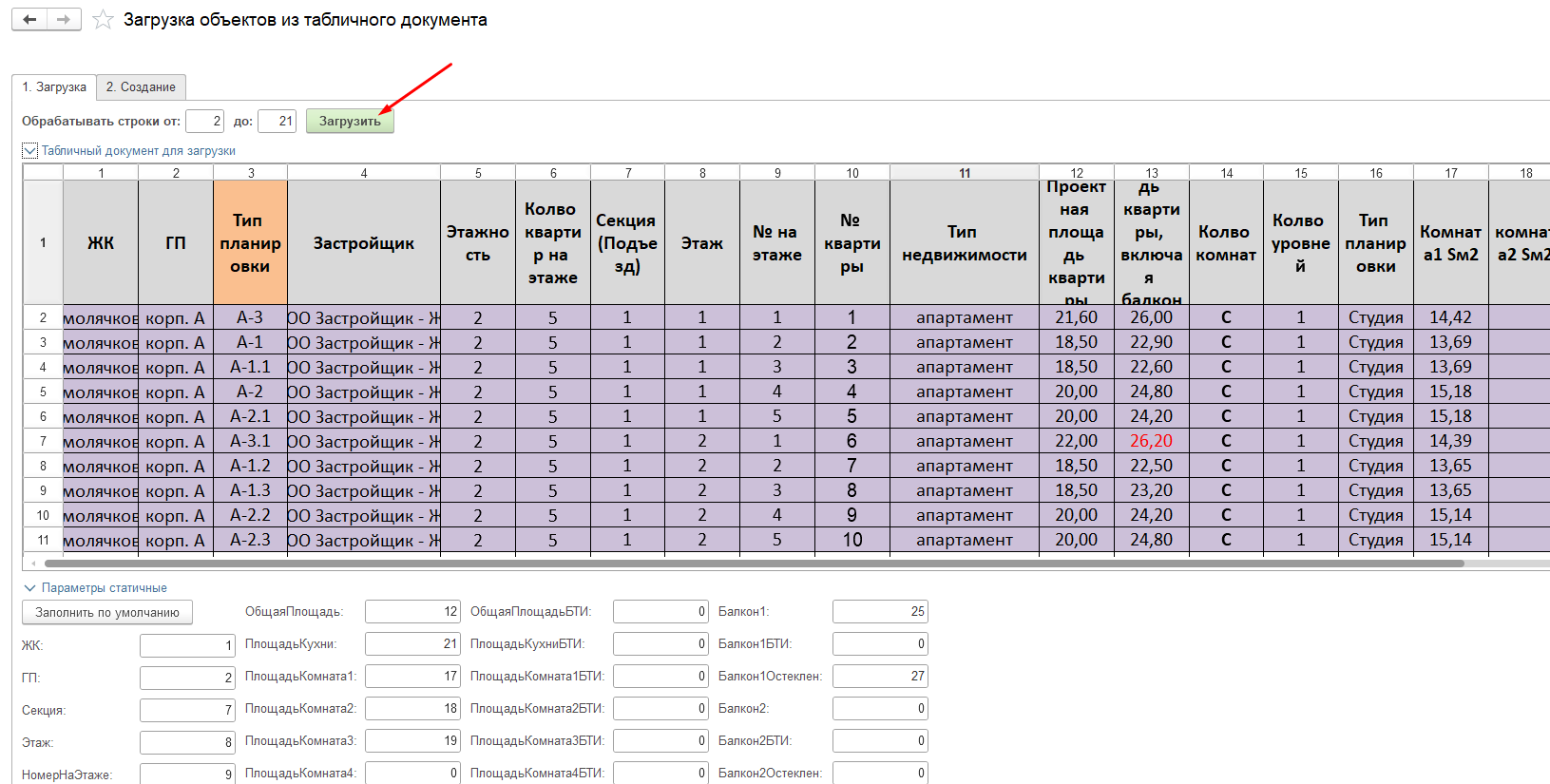Click the ПлощадьКомната3БТИ field
Viewport: 1550px width, 784px height.
click(660, 740)
